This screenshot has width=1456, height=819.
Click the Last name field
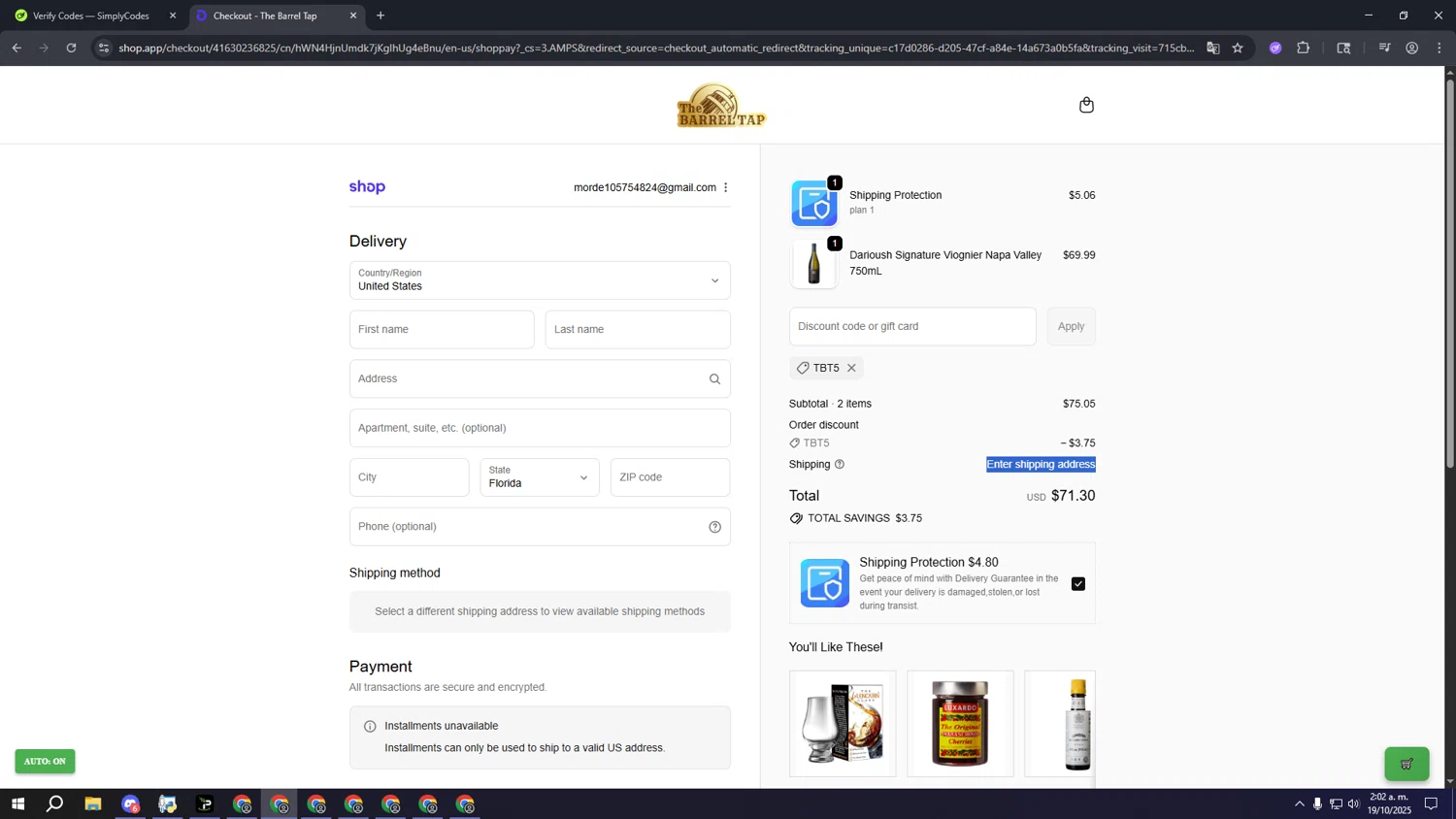(x=638, y=330)
